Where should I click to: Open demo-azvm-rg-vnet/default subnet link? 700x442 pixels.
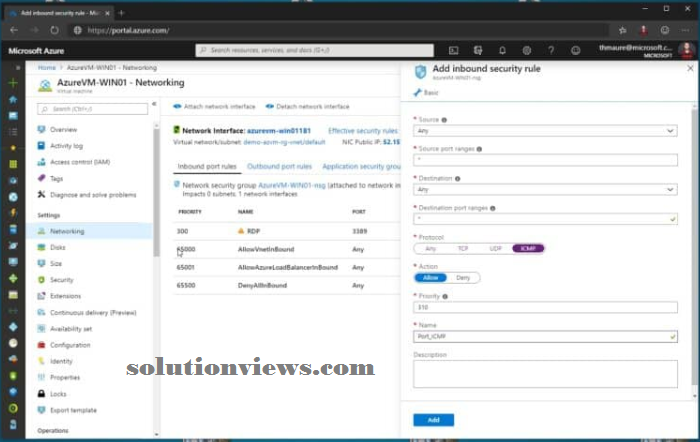point(284,142)
